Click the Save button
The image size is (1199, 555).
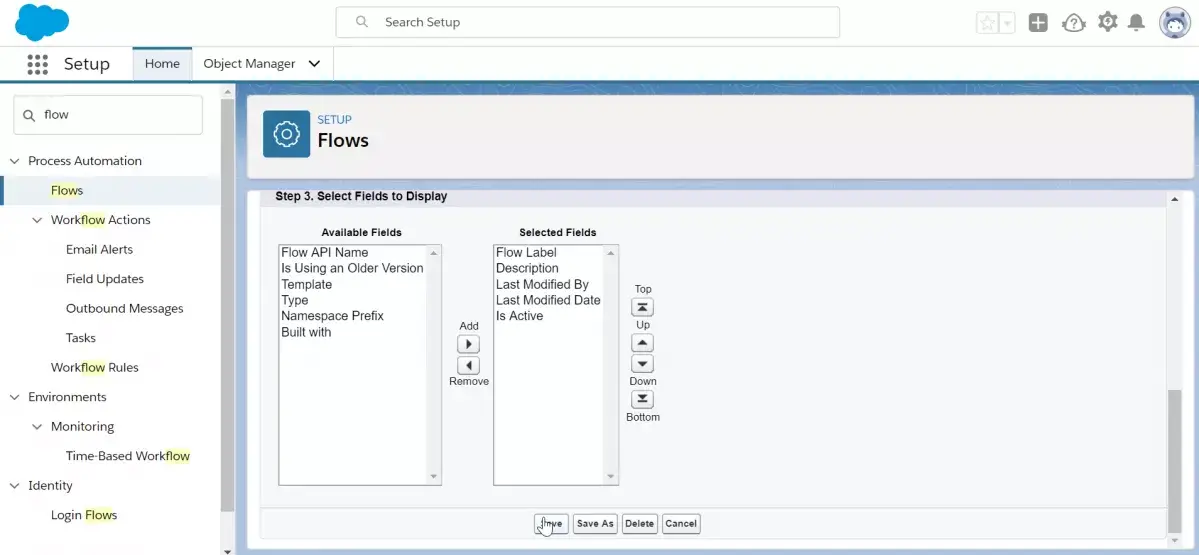pos(551,524)
